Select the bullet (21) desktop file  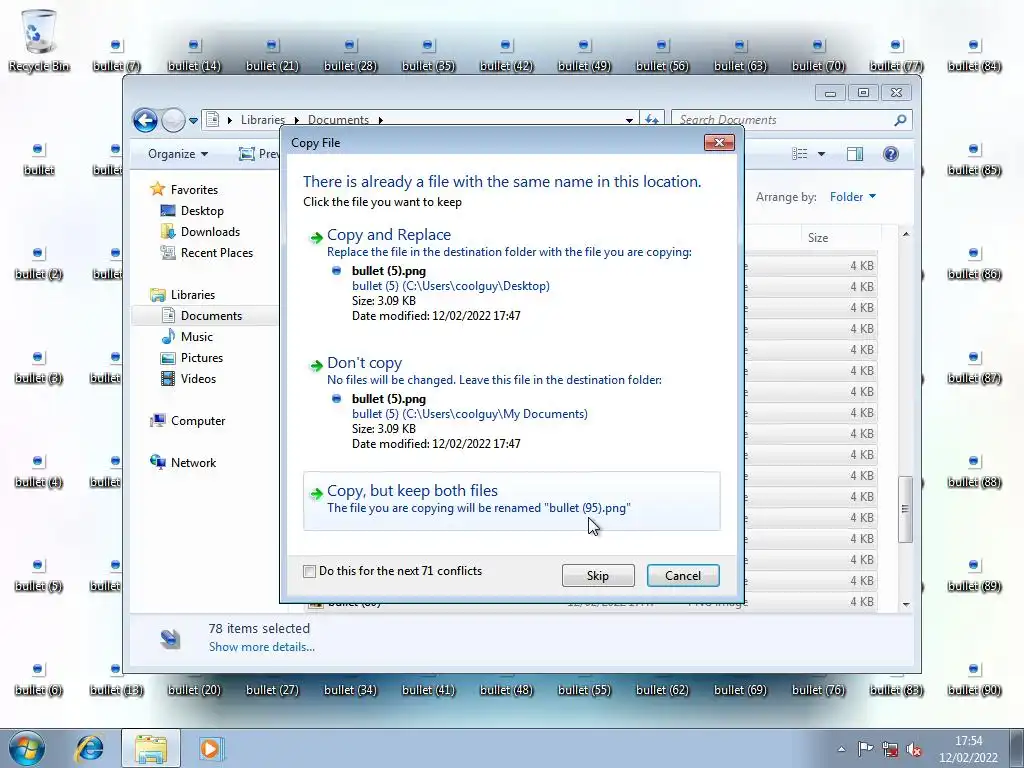point(272,55)
